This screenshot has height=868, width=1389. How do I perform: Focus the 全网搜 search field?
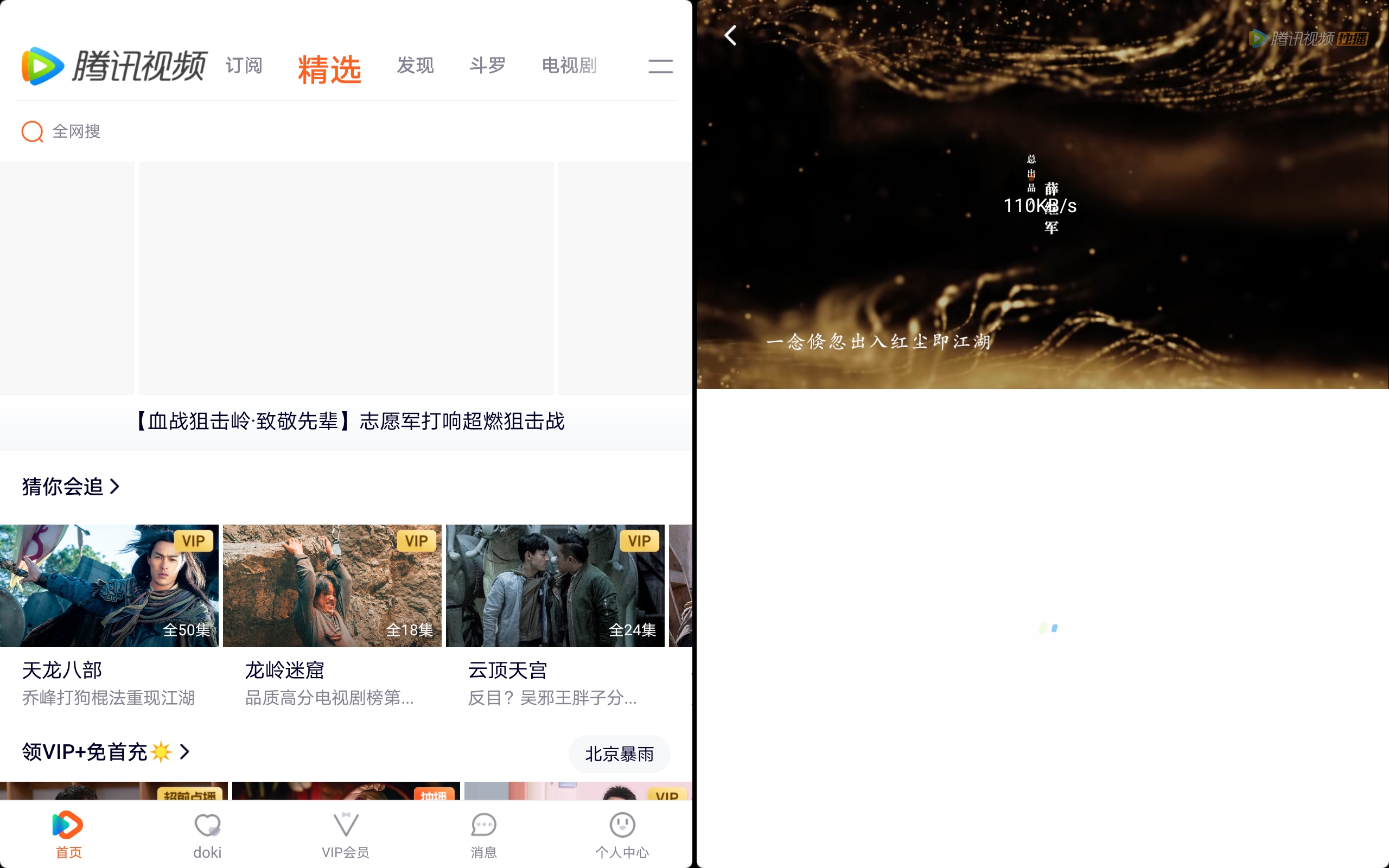(x=346, y=131)
